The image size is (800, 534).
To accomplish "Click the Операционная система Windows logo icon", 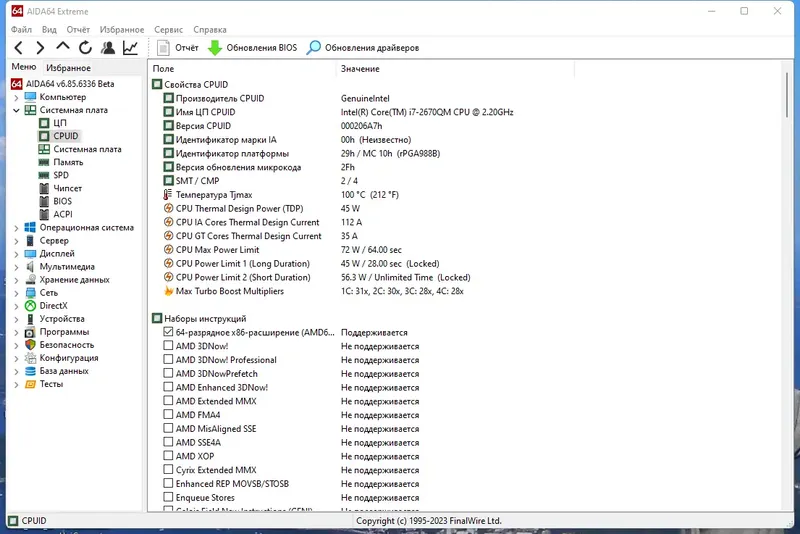I will pyautogui.click(x=31, y=227).
